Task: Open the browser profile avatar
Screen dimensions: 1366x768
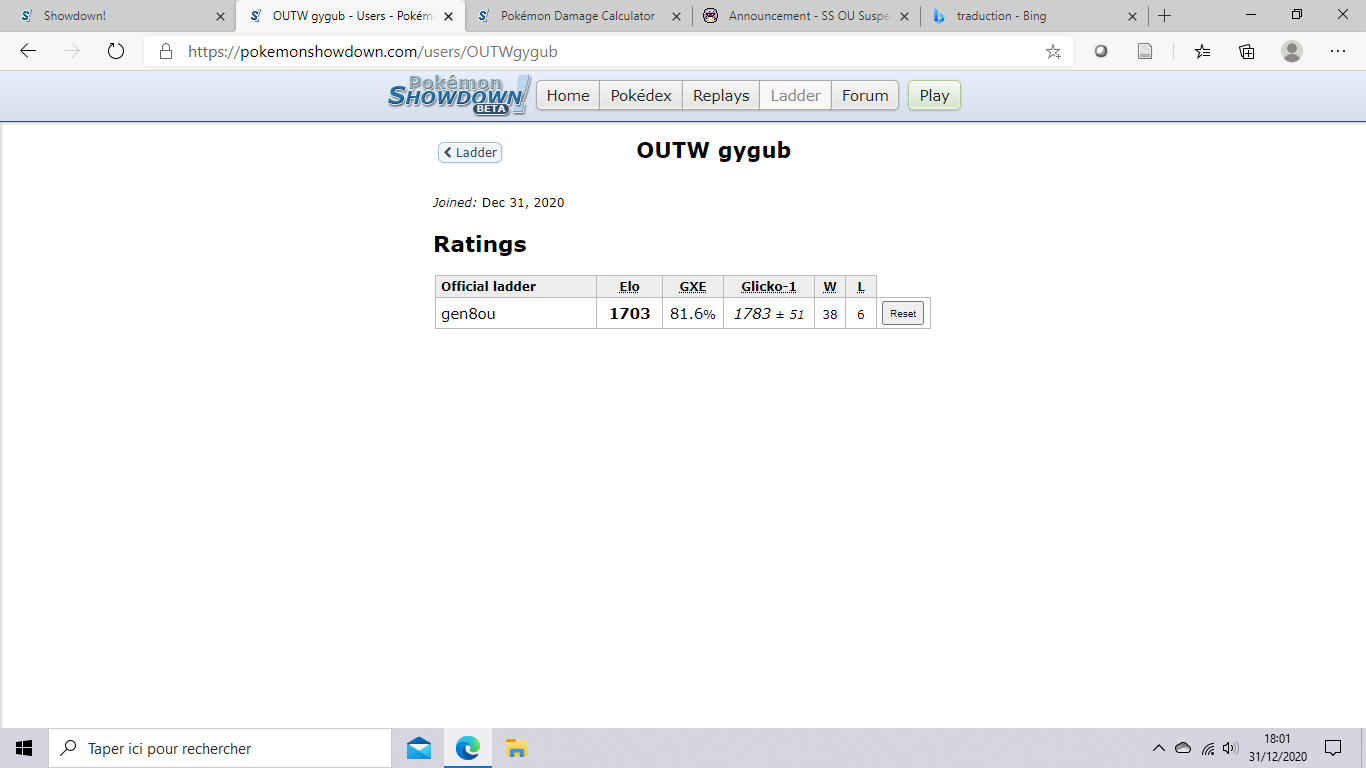Action: 1292,51
